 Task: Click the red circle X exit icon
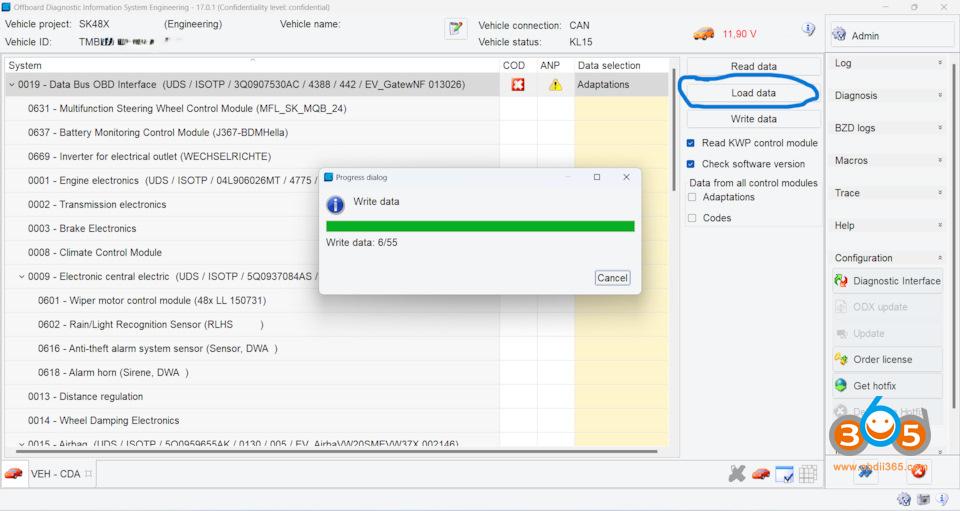point(918,472)
